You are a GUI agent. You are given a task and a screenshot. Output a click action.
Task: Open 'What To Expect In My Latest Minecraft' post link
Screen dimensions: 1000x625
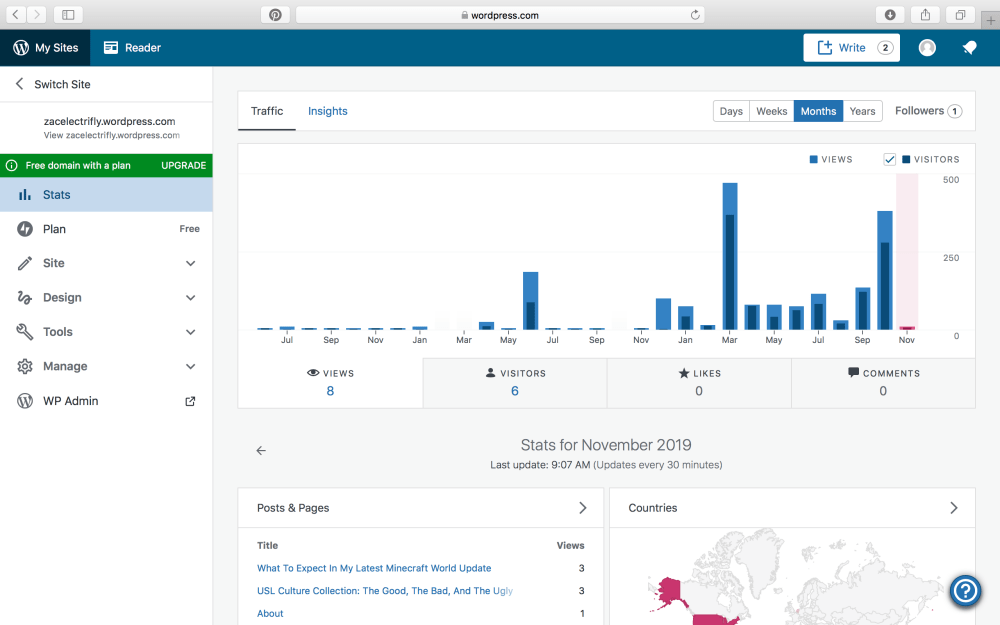point(374,568)
